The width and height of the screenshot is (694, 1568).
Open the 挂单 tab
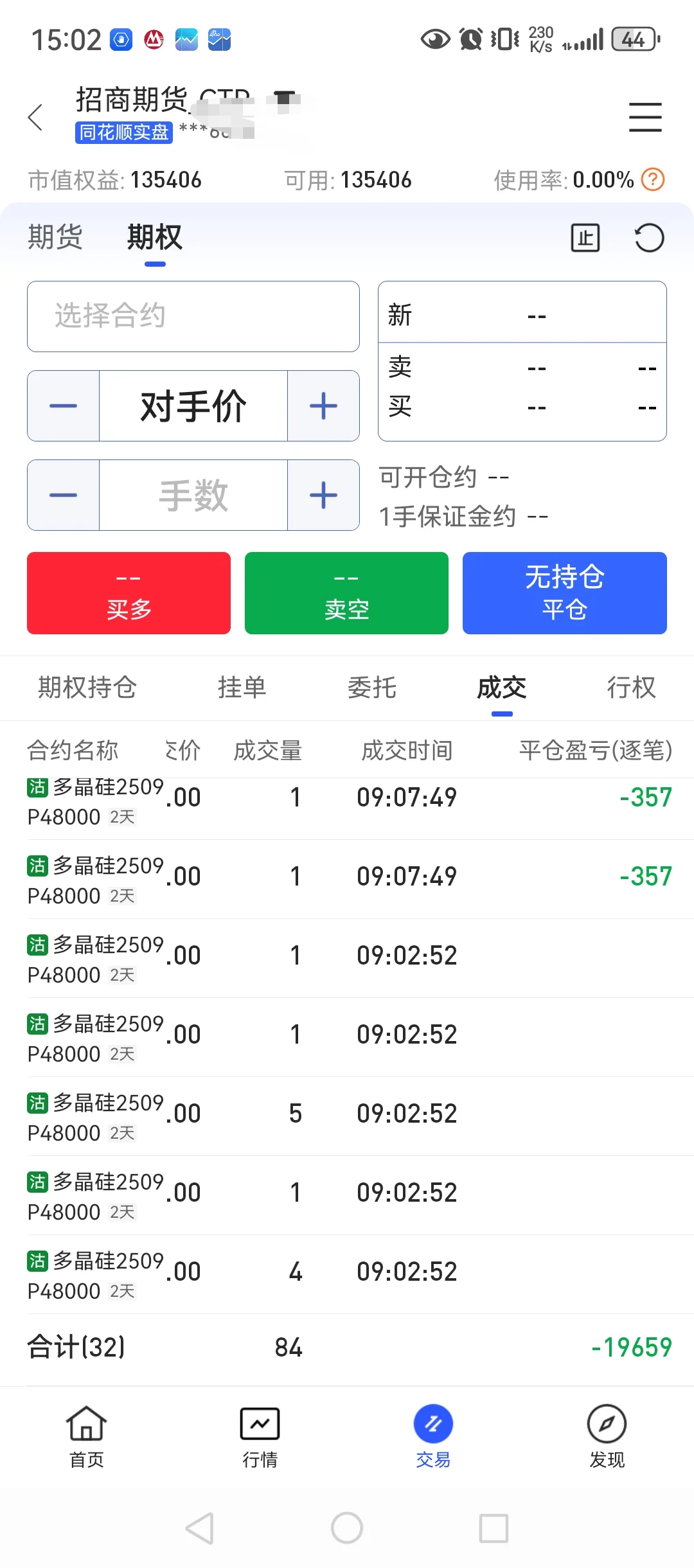(242, 688)
